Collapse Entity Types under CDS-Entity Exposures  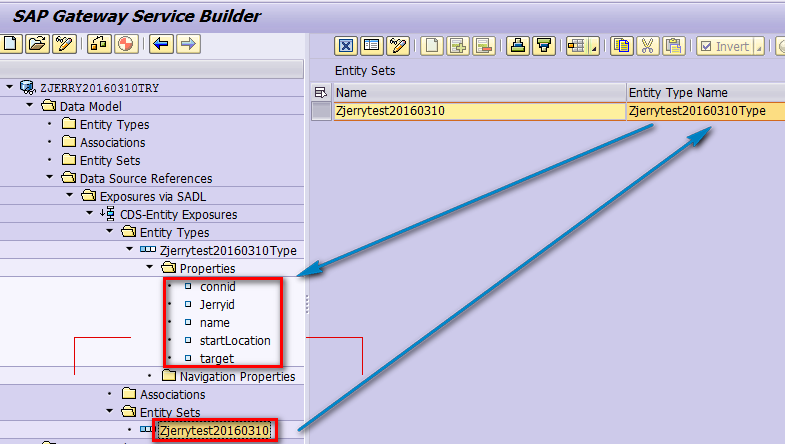tap(110, 232)
